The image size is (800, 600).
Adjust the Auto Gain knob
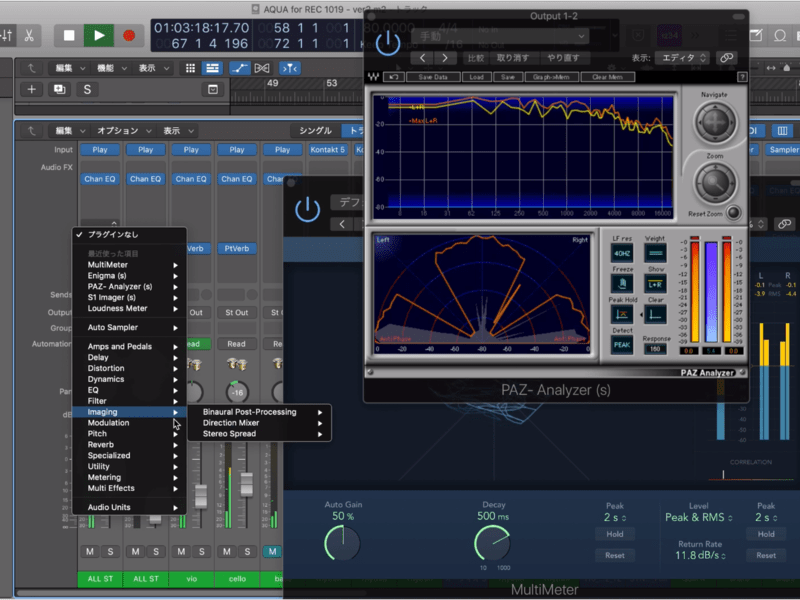click(341, 543)
